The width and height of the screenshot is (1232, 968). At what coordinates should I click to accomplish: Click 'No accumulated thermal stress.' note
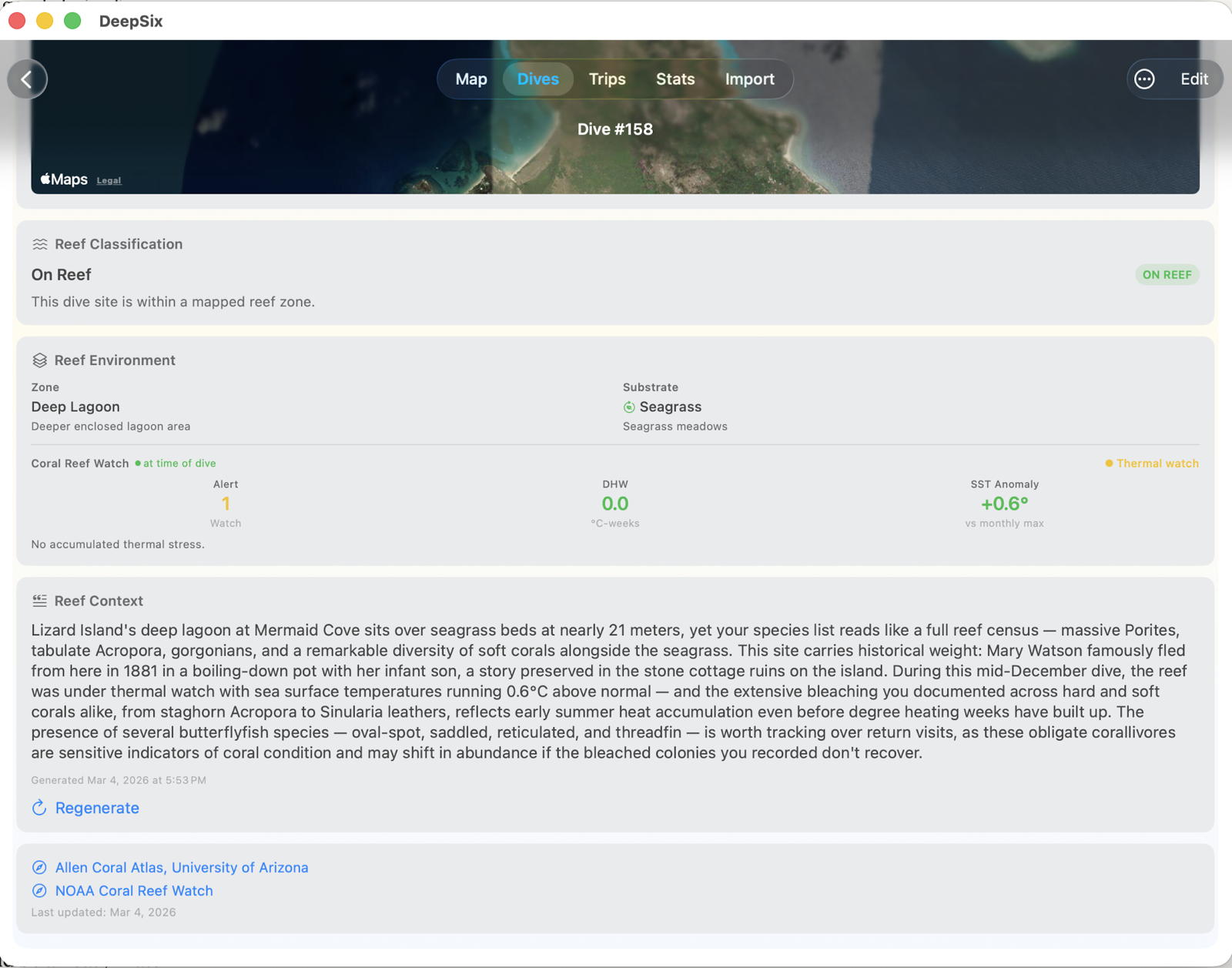(118, 544)
